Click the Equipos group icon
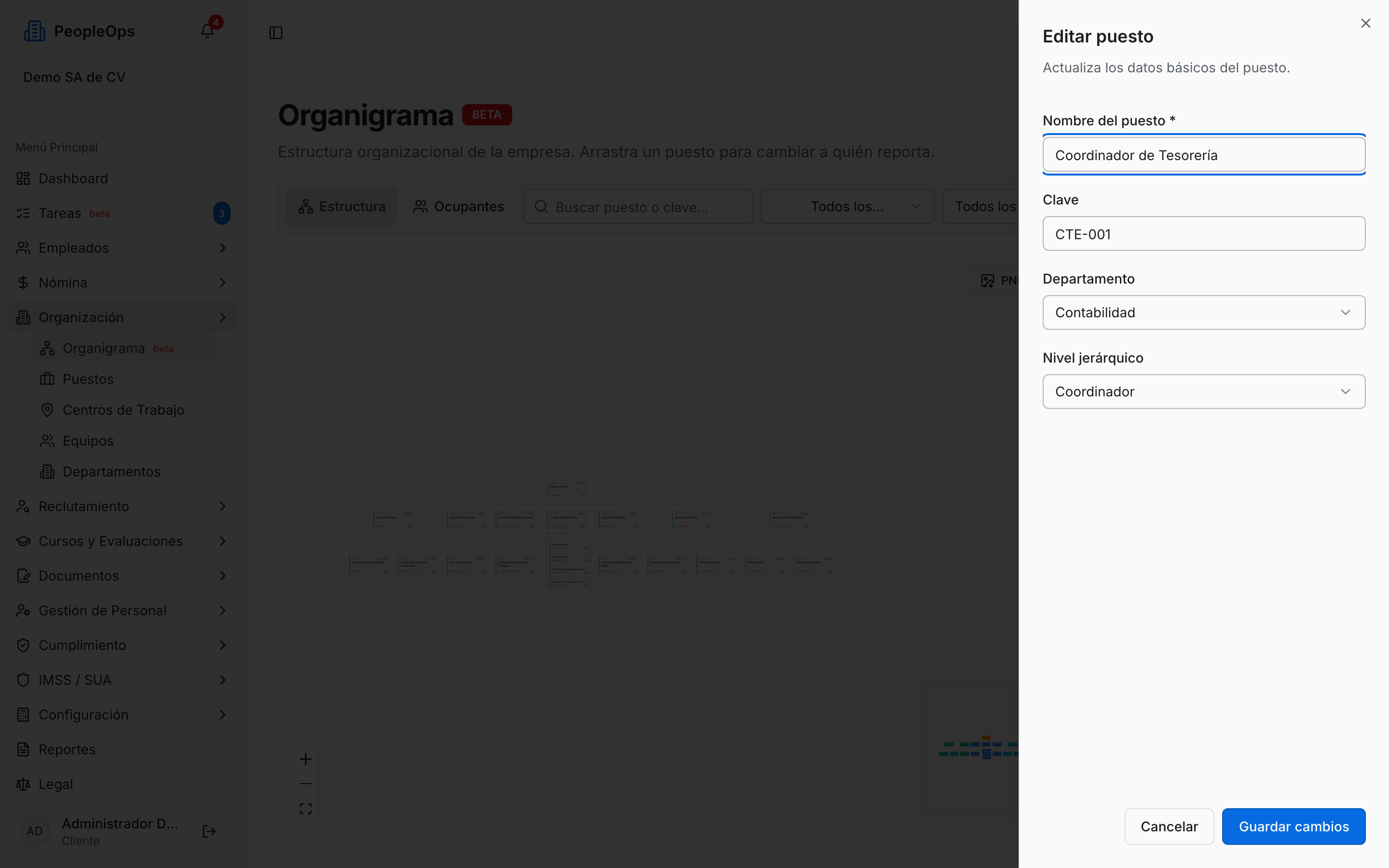Screen dimensions: 1389x868 click(47, 441)
